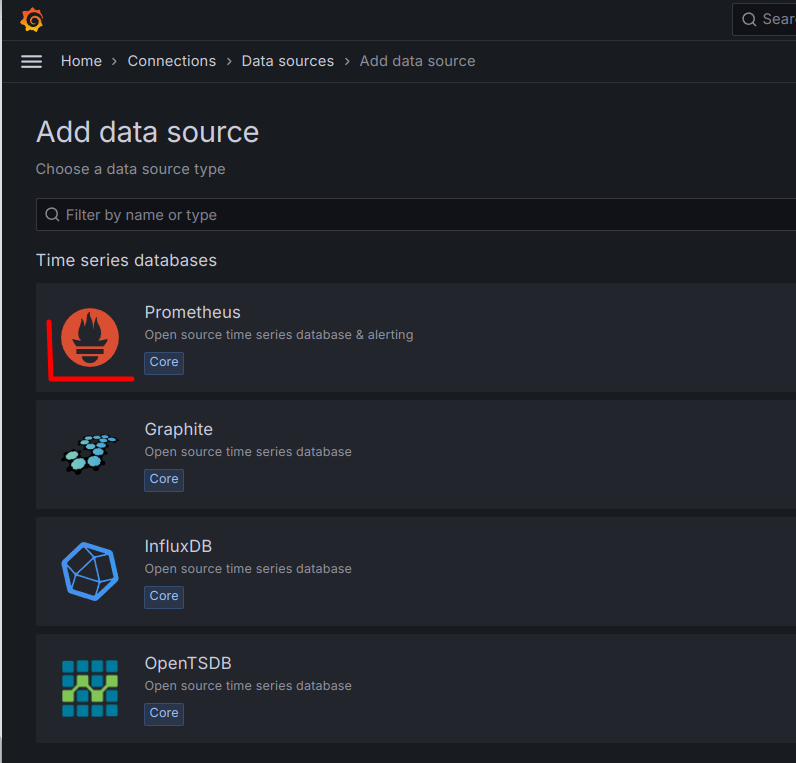Go to Home in the breadcrumb

click(x=81, y=61)
